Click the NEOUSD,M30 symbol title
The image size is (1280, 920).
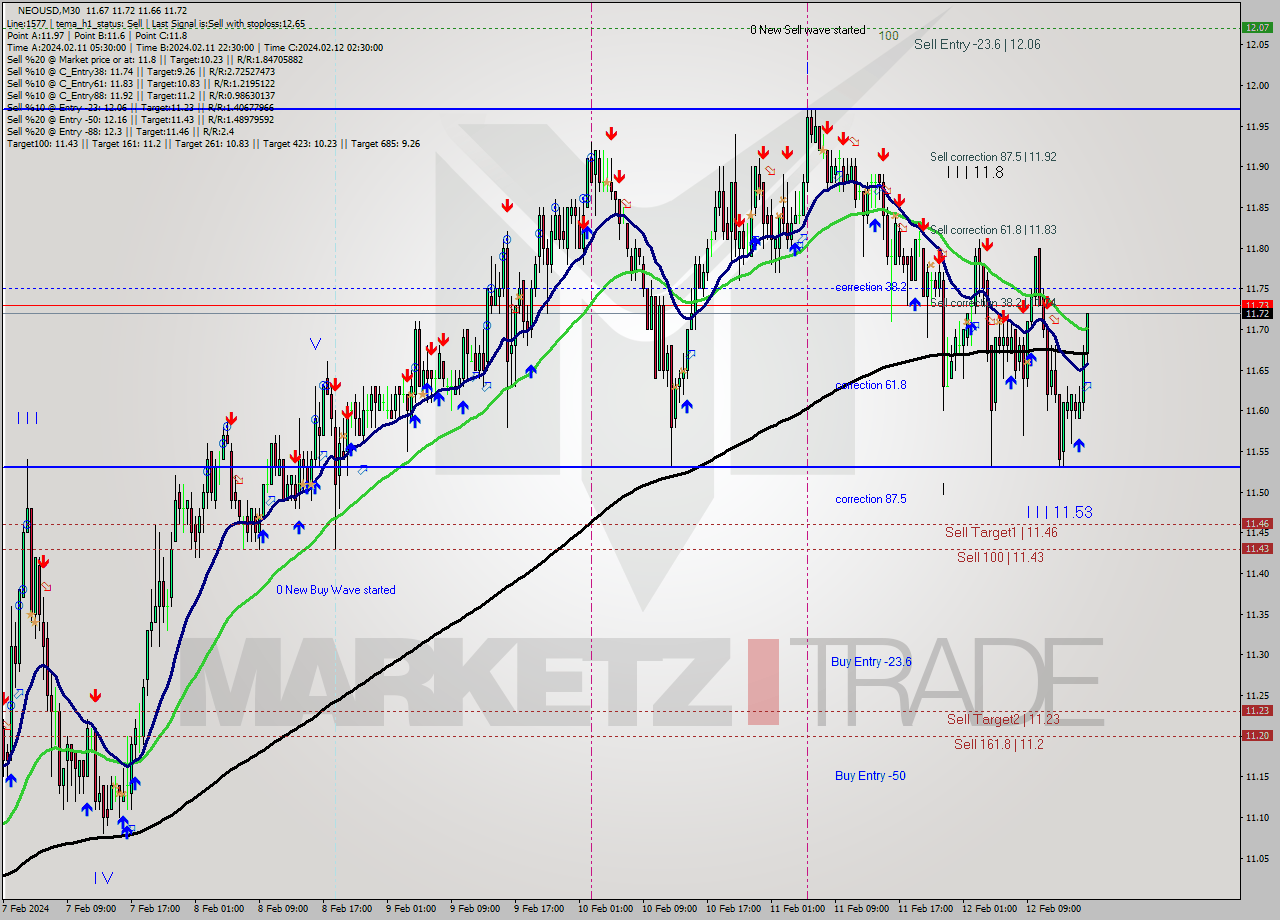coord(47,11)
